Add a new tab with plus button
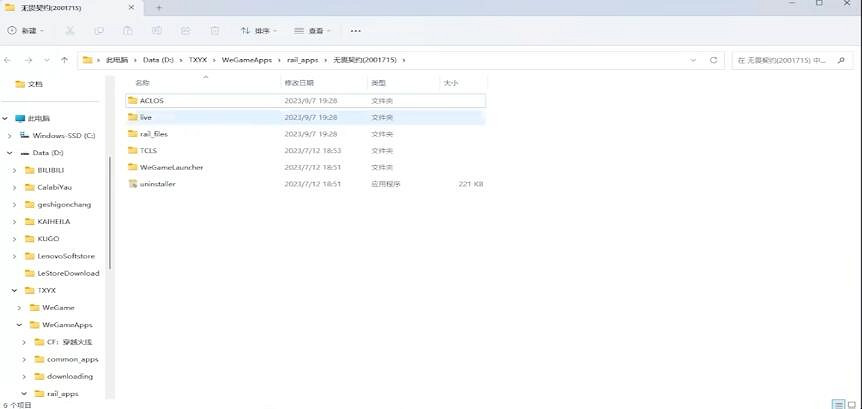The width and height of the screenshot is (862, 409). tap(159, 8)
